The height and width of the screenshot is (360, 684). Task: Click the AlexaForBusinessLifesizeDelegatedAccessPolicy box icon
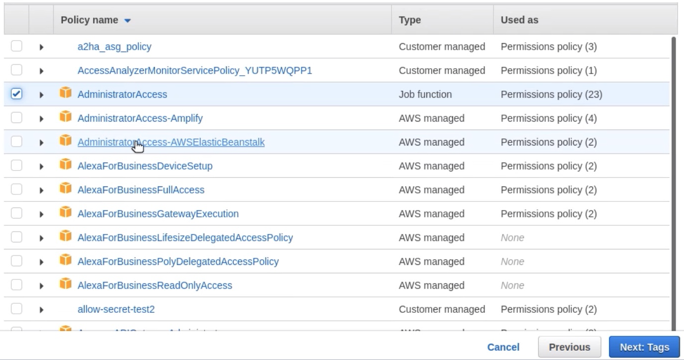pyautogui.click(x=65, y=236)
